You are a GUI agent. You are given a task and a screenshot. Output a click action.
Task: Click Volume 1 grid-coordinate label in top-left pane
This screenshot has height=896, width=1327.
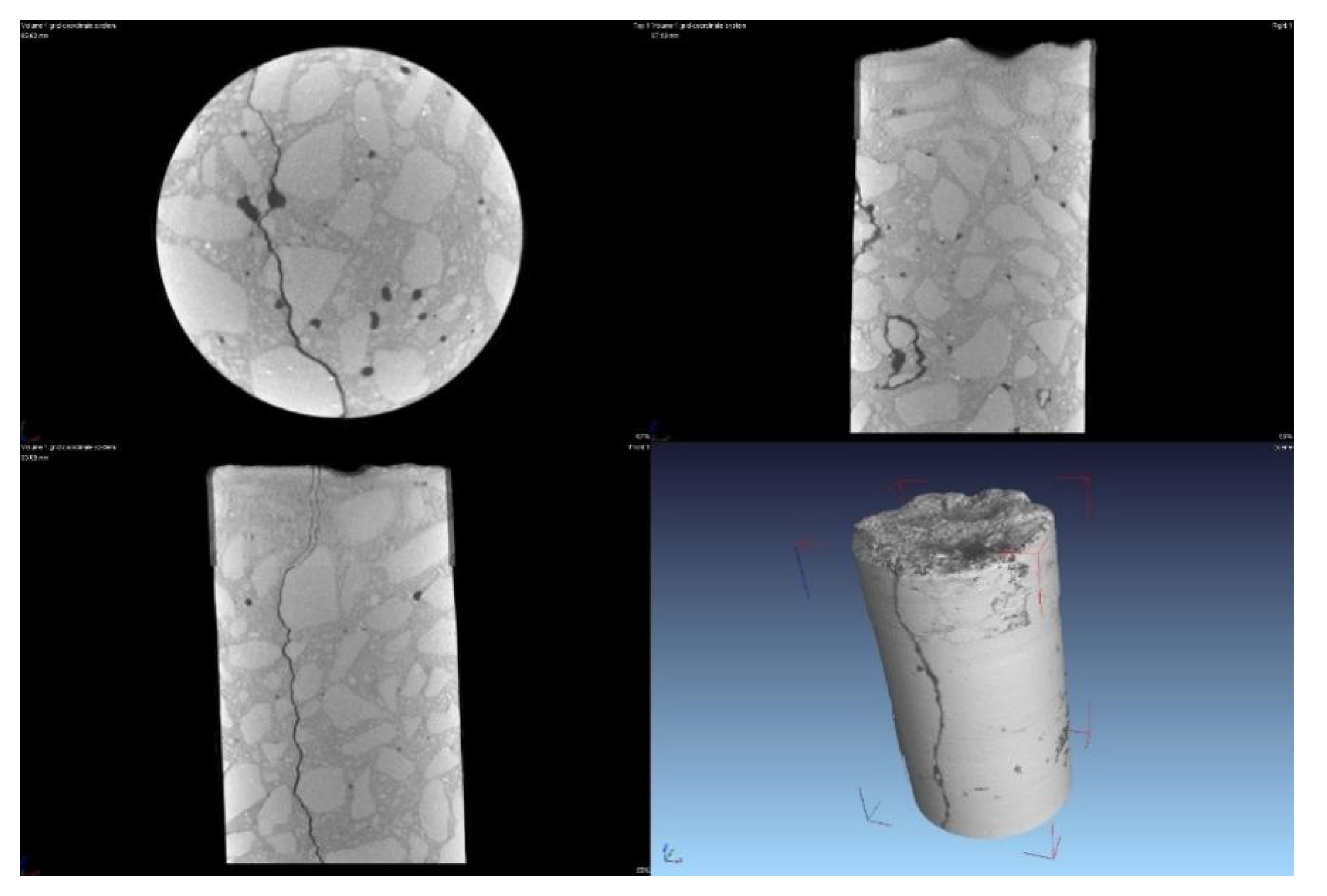coord(68,25)
